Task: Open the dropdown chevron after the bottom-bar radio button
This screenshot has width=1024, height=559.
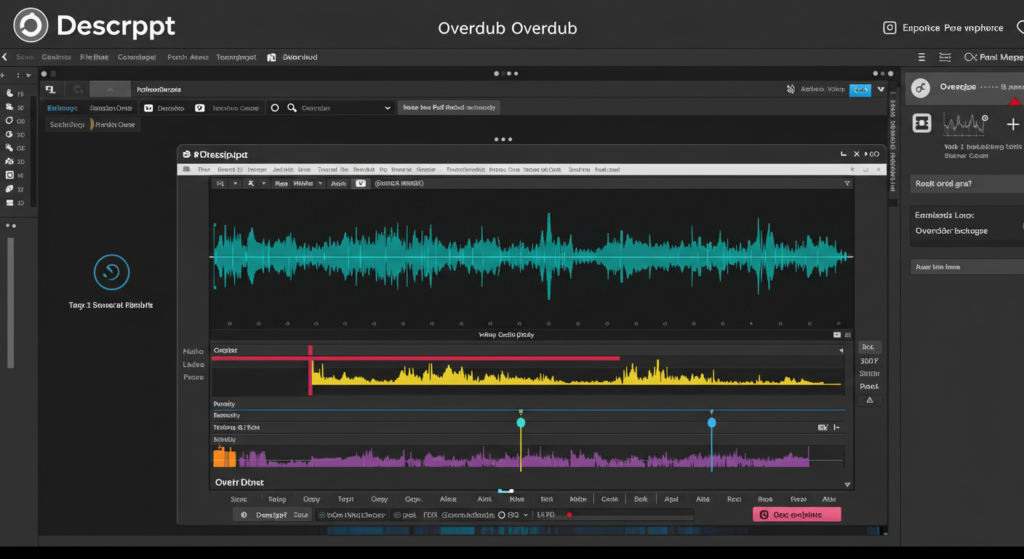Action: click(526, 515)
